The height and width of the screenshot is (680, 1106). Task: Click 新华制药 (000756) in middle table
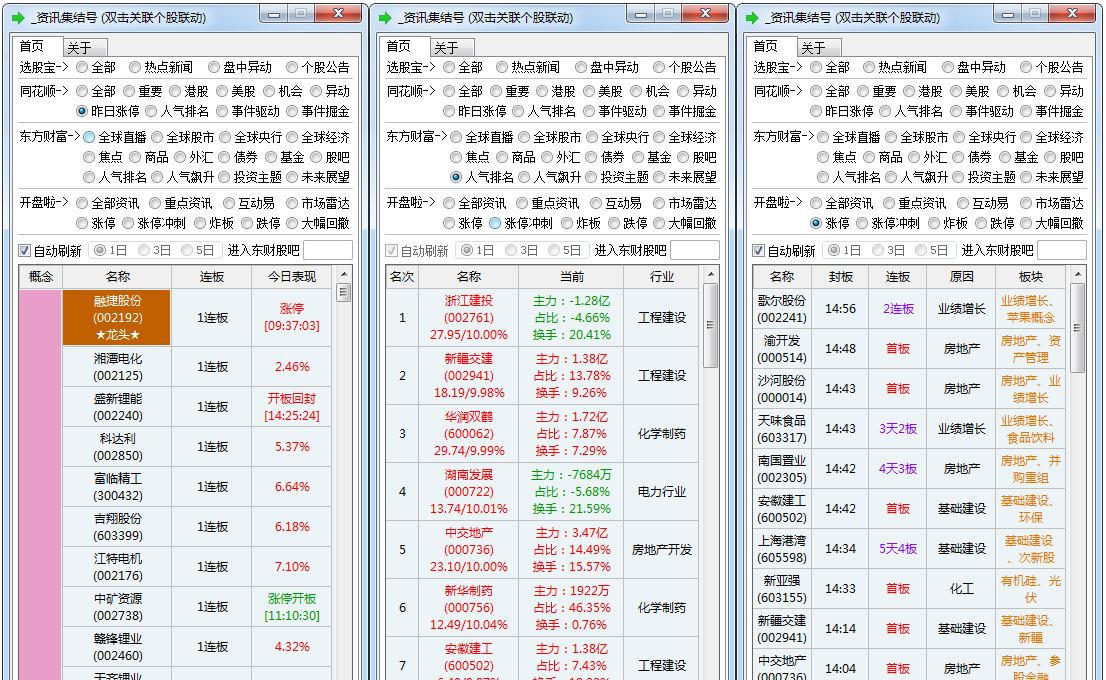[x=469, y=607]
